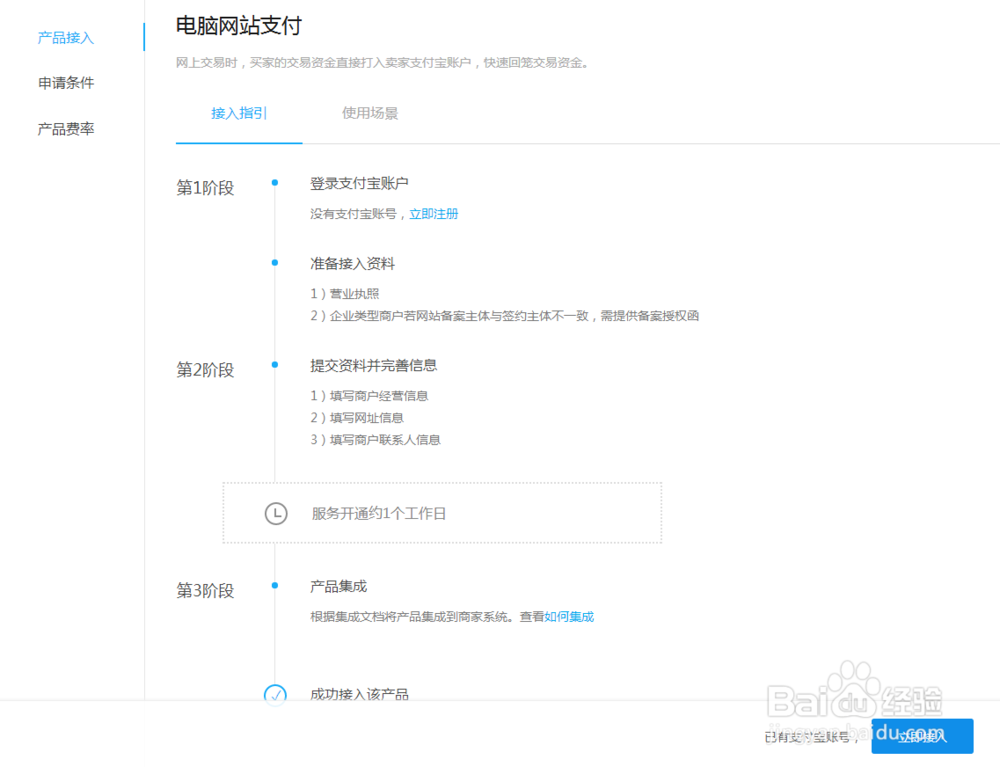Open the 产品费率 sidebar entry

tap(65, 128)
